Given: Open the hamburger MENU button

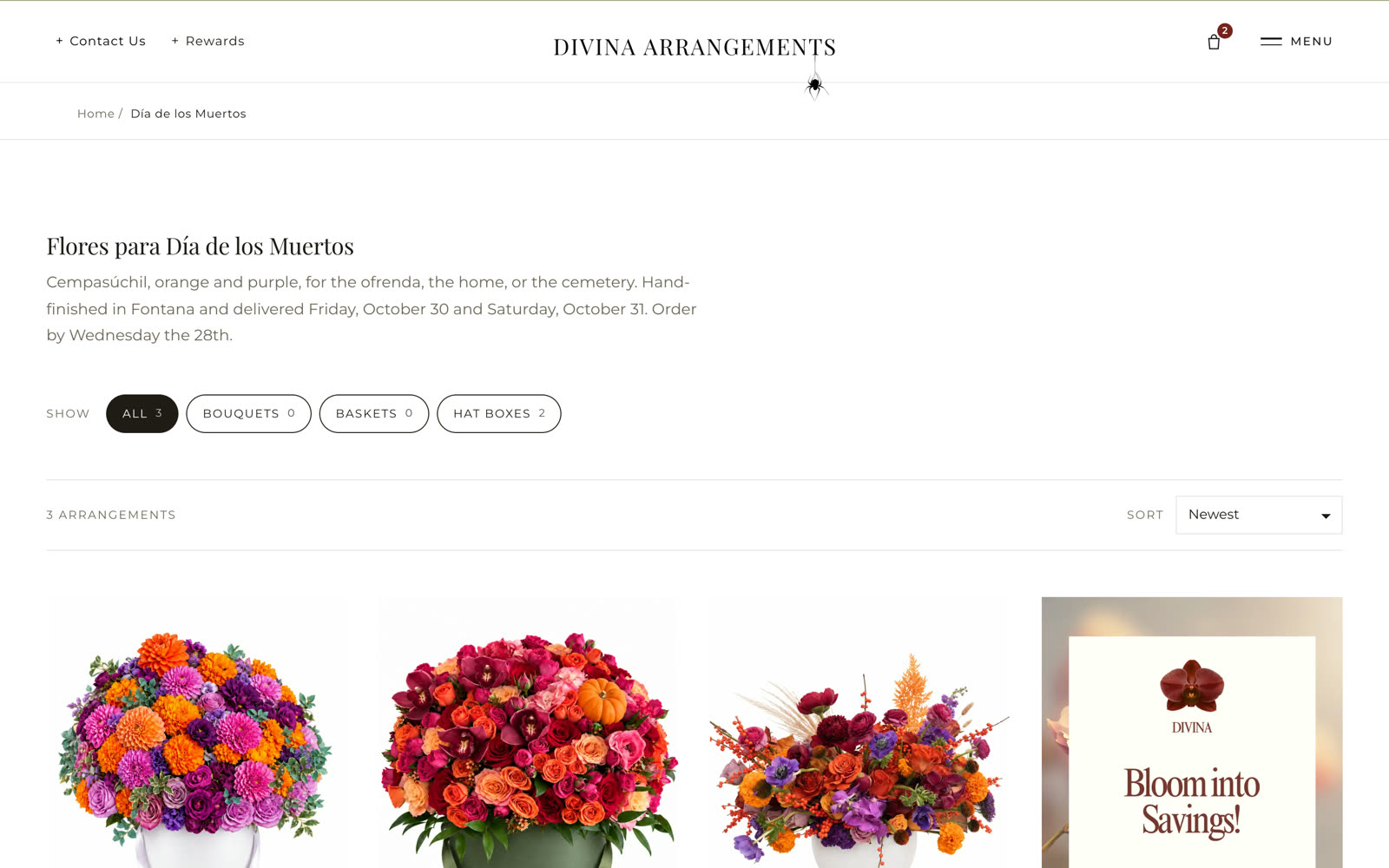Looking at the screenshot, I should [1296, 41].
